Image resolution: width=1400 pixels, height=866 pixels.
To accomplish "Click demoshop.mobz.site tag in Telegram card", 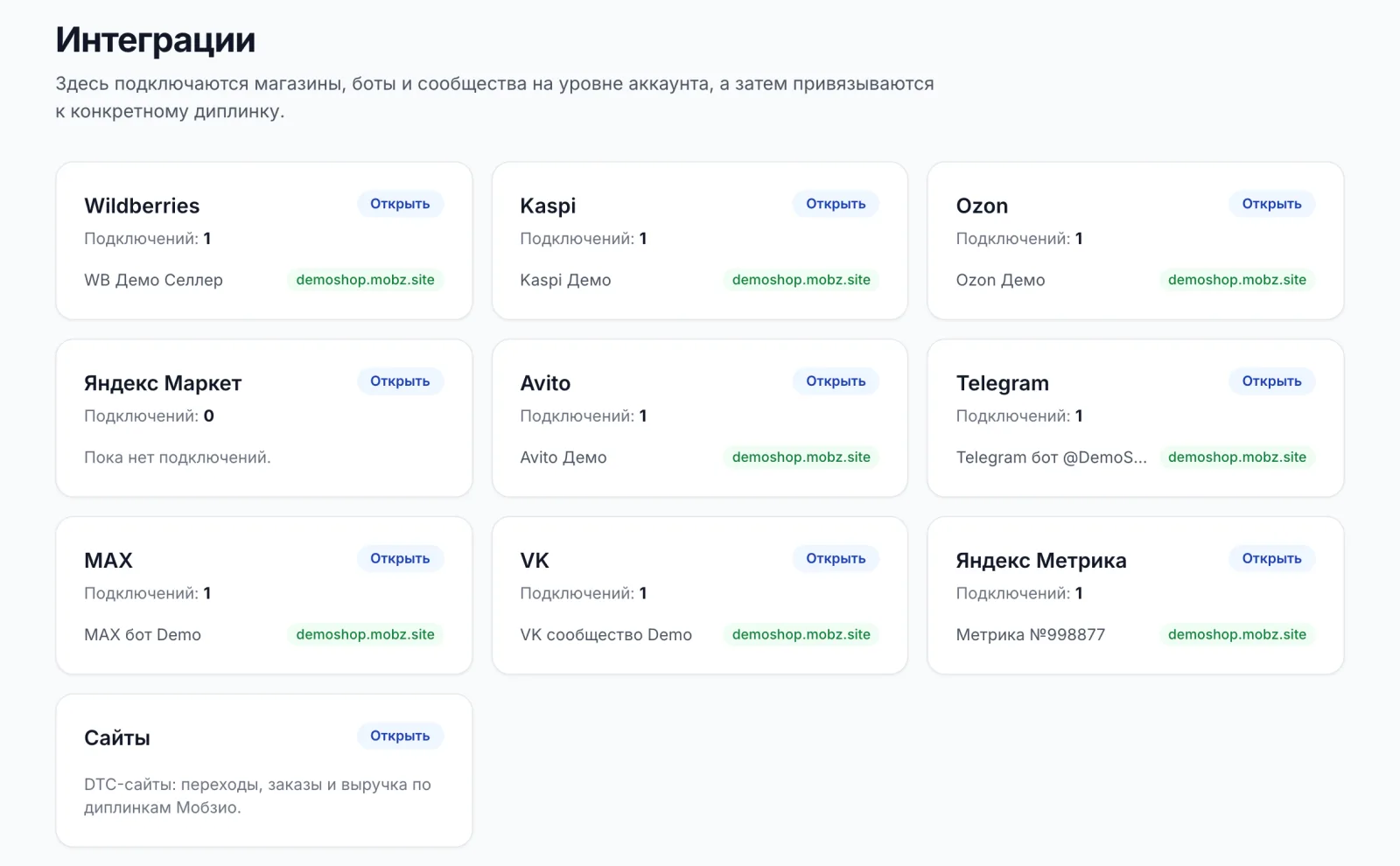I will click(x=1236, y=457).
